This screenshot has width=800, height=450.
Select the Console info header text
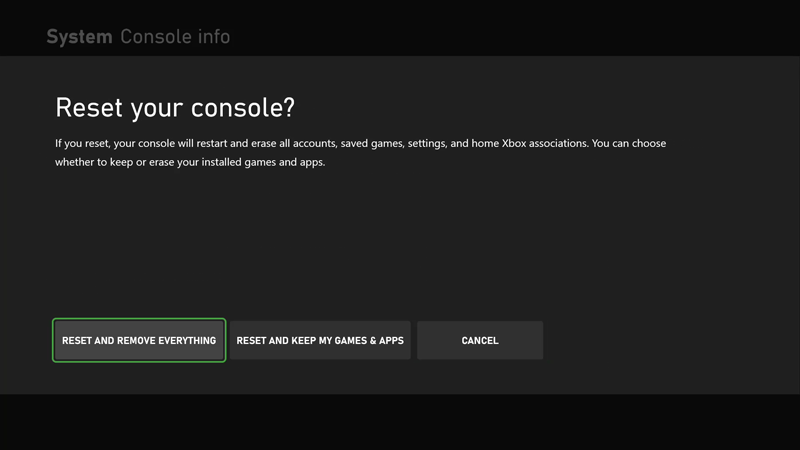coord(175,37)
